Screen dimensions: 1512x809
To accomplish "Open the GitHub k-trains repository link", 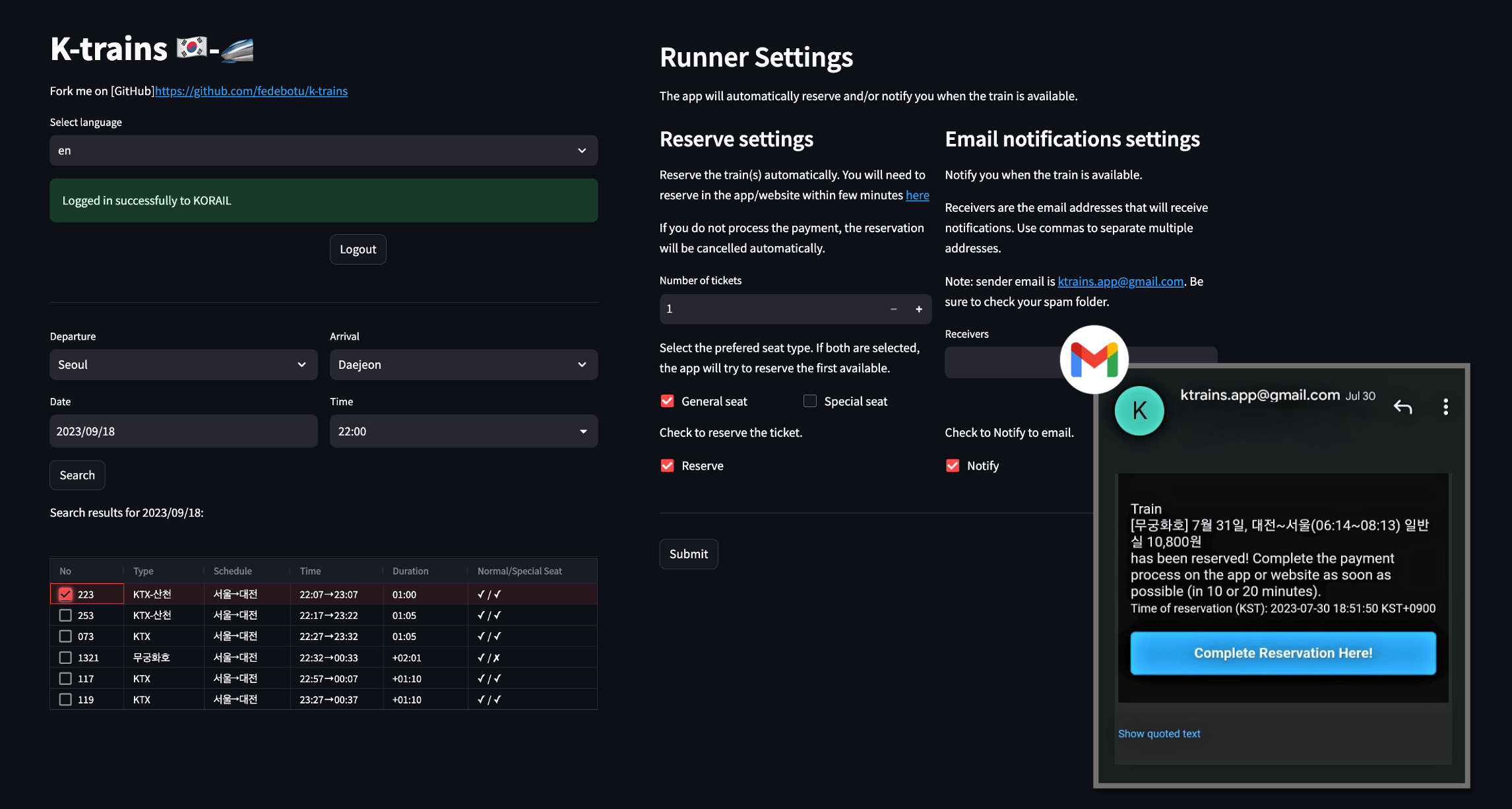I will [x=251, y=91].
